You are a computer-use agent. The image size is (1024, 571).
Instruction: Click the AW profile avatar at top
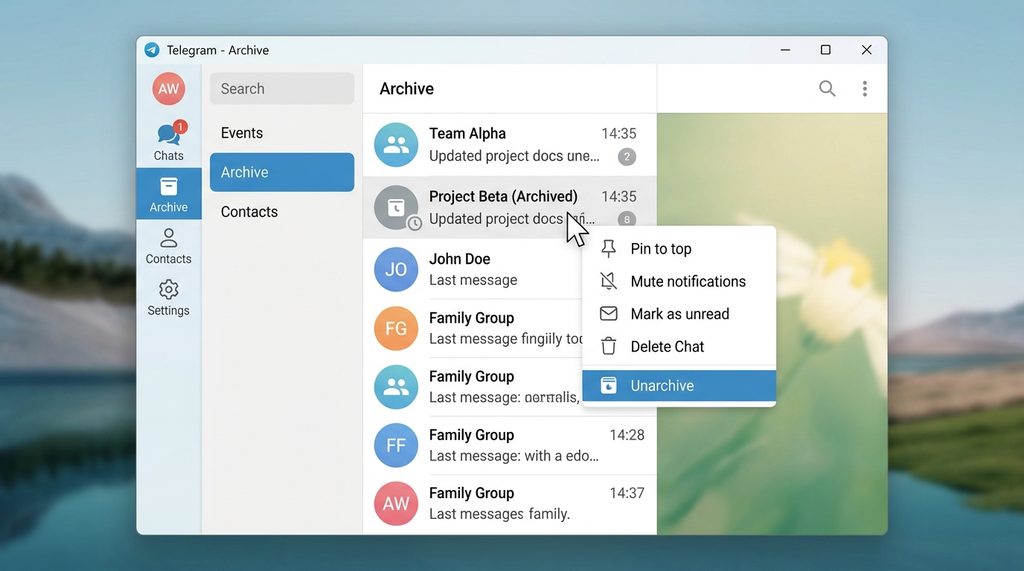pos(168,89)
